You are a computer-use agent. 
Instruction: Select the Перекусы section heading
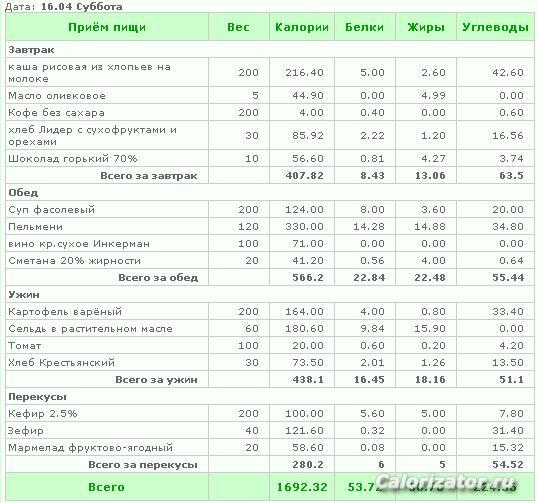click(x=37, y=397)
